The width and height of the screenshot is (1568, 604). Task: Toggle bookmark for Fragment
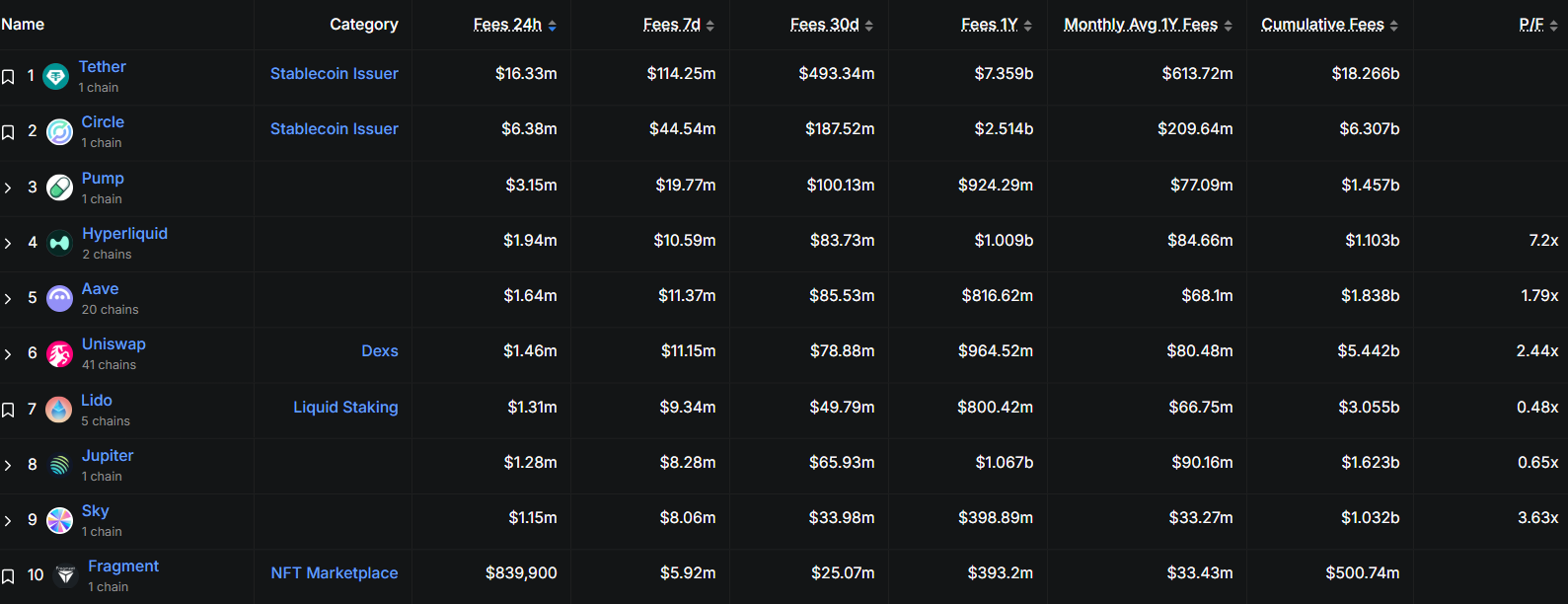pos(8,575)
